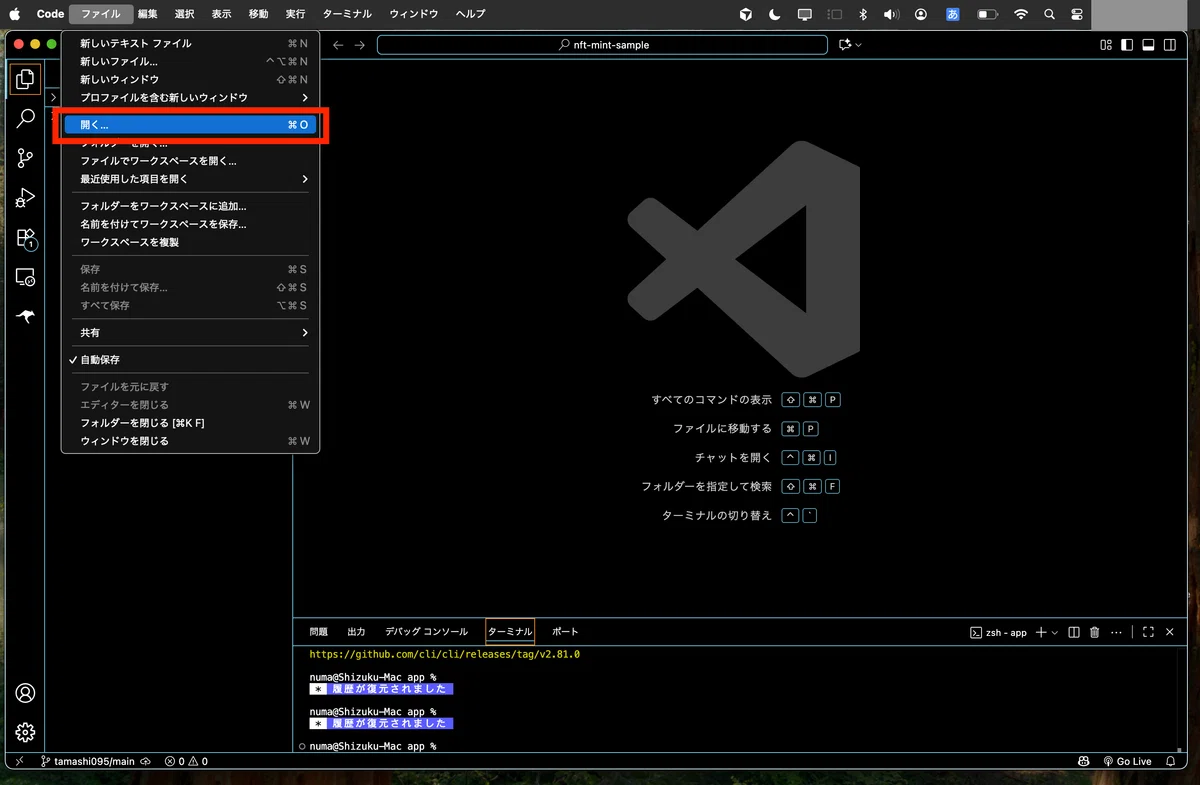The image size is (1200, 785).
Task: Select 開く... menu item
Action: coord(190,125)
